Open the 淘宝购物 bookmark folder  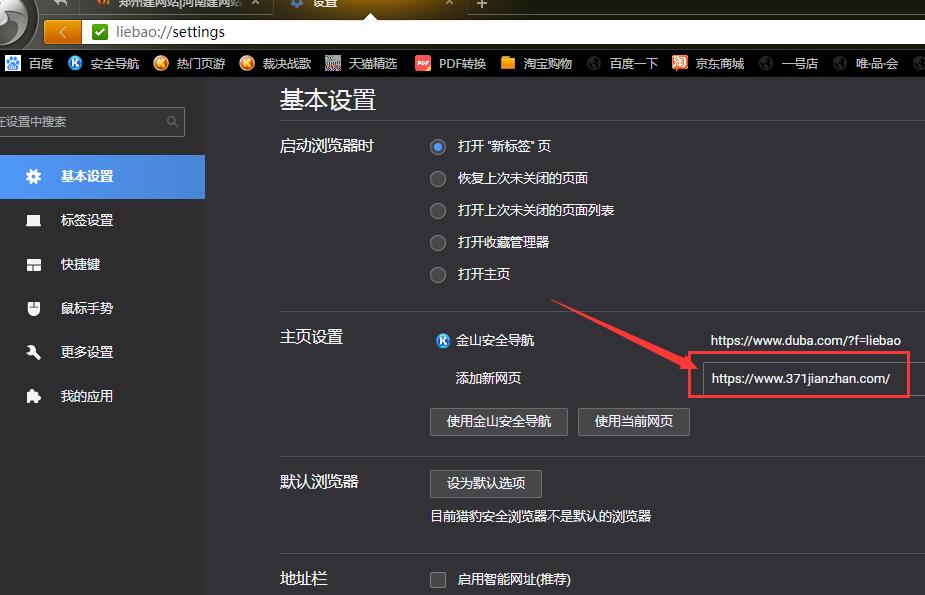click(536, 63)
